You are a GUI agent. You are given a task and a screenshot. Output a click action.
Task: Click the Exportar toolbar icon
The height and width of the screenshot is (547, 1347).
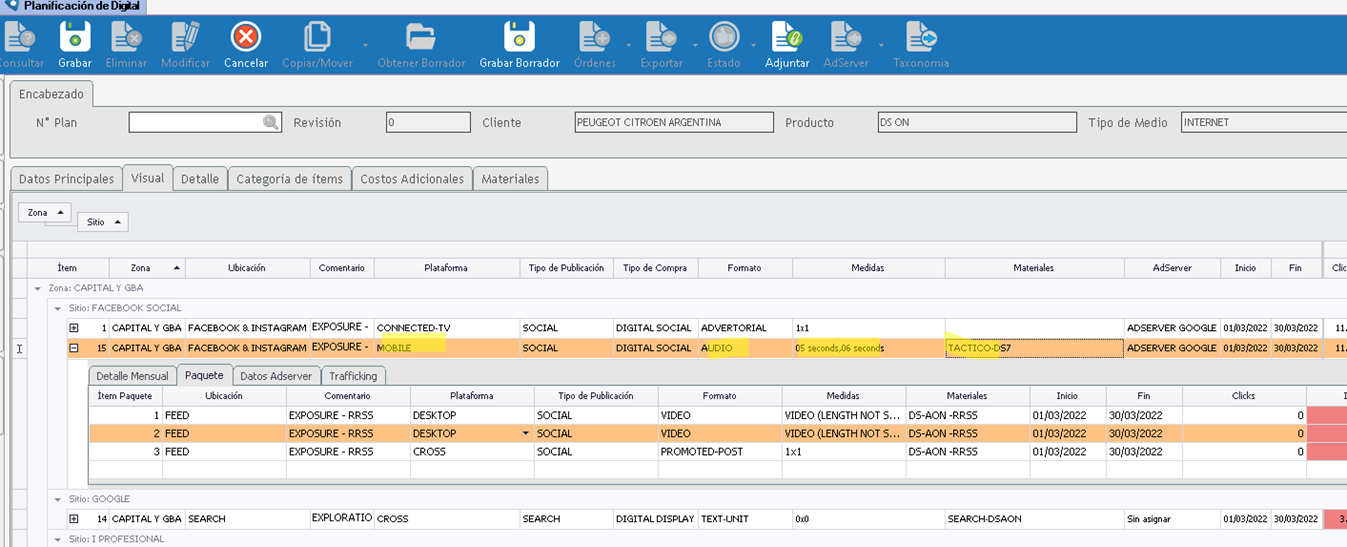[661, 38]
